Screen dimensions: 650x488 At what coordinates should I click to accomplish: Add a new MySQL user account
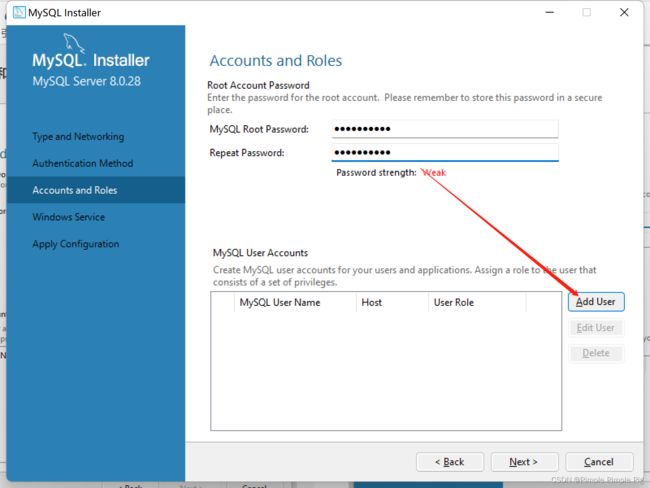click(596, 302)
